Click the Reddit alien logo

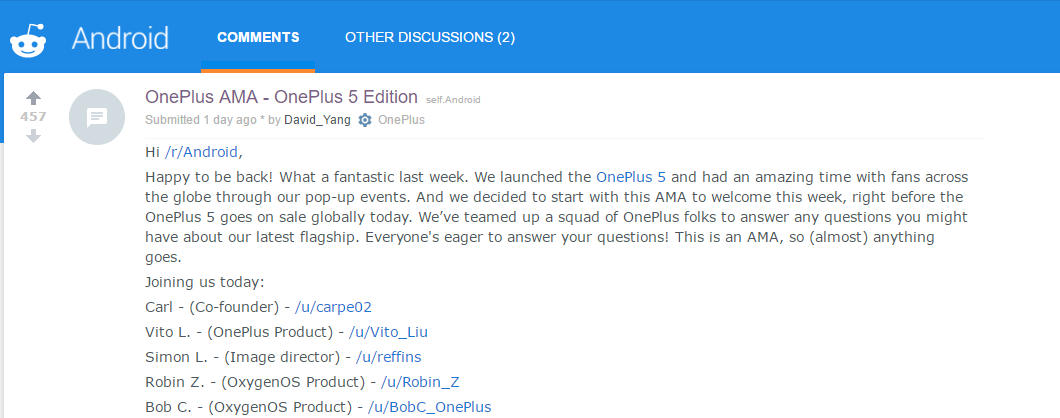(x=28, y=41)
